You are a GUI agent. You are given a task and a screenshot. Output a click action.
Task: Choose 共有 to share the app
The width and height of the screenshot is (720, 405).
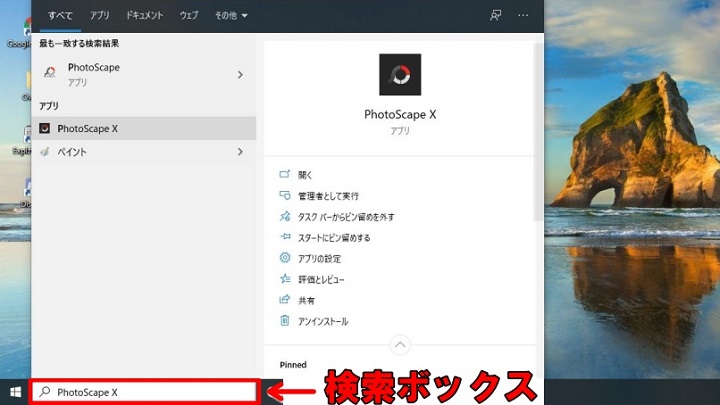[x=306, y=301]
